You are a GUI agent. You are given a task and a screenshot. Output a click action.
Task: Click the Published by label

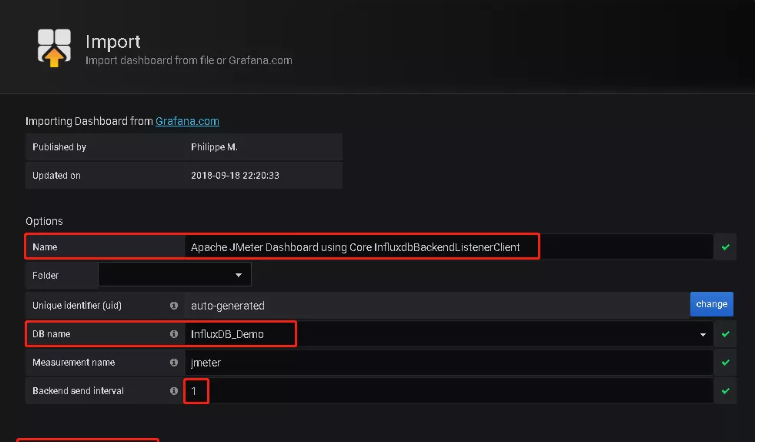[59, 147]
